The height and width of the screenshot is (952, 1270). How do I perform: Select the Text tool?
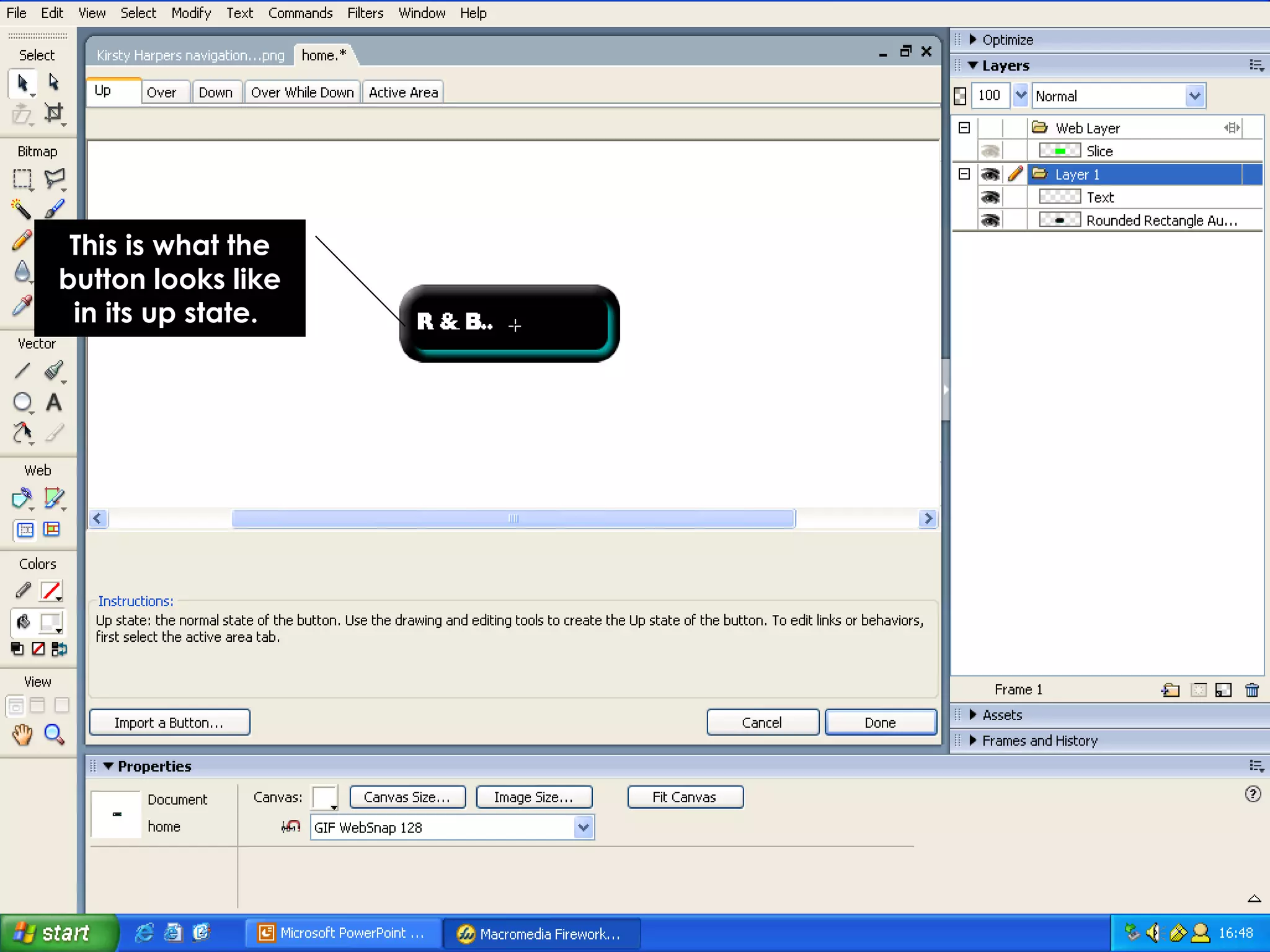[x=54, y=403]
